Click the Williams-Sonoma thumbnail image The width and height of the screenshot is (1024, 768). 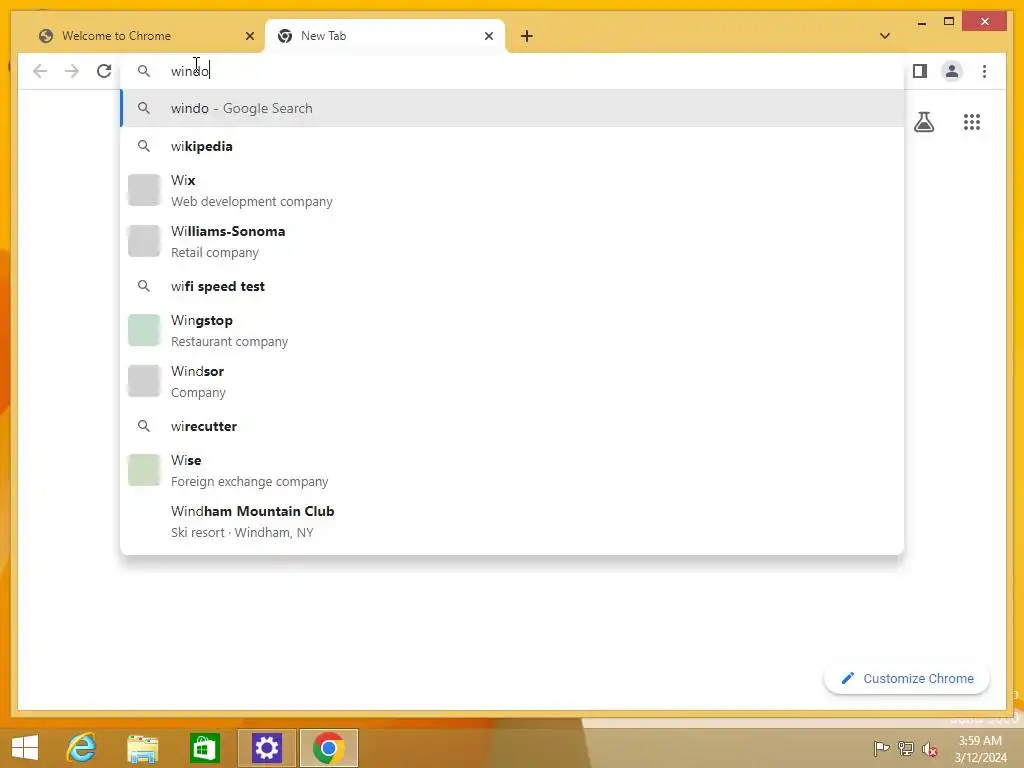pyautogui.click(x=144, y=241)
